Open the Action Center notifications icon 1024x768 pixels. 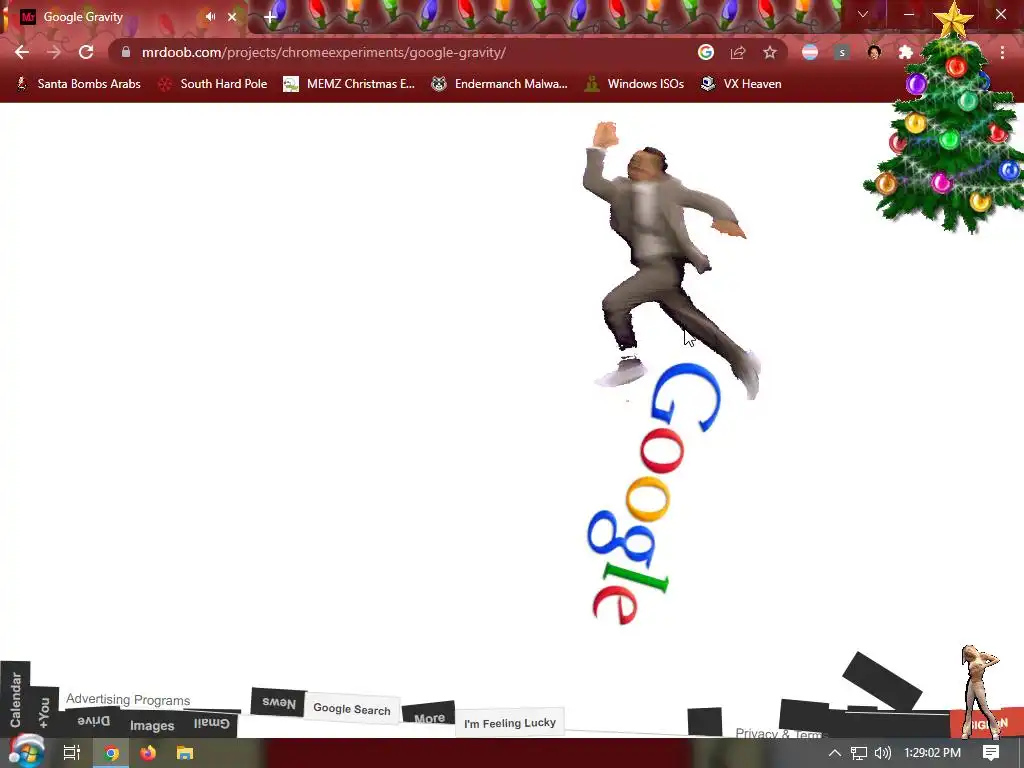click(x=991, y=753)
